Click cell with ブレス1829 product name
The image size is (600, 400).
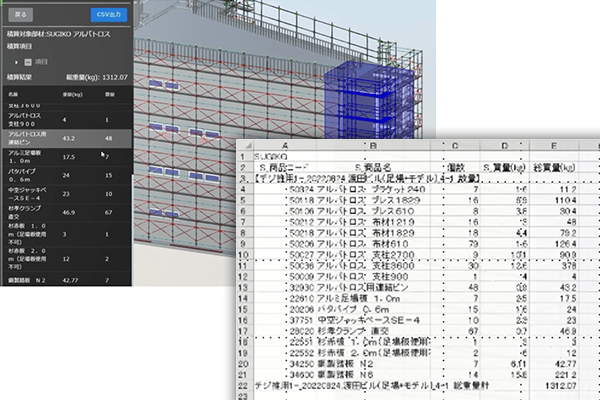[x=373, y=200]
